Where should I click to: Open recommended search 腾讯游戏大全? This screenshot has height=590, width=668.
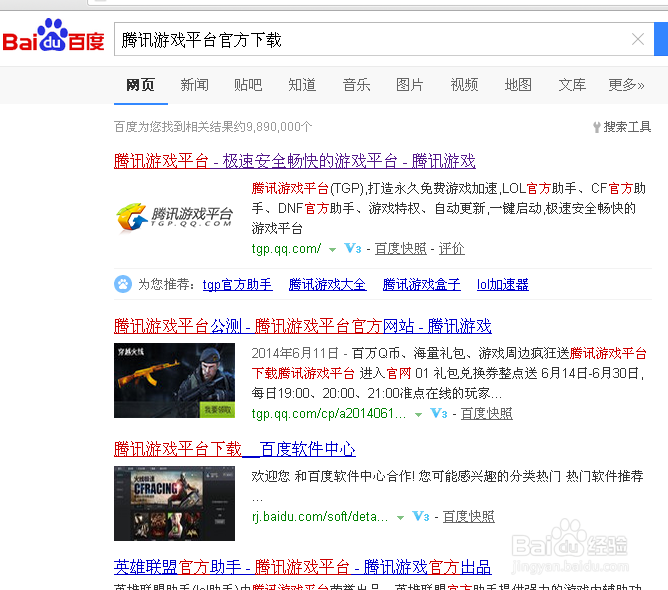pyautogui.click(x=327, y=284)
